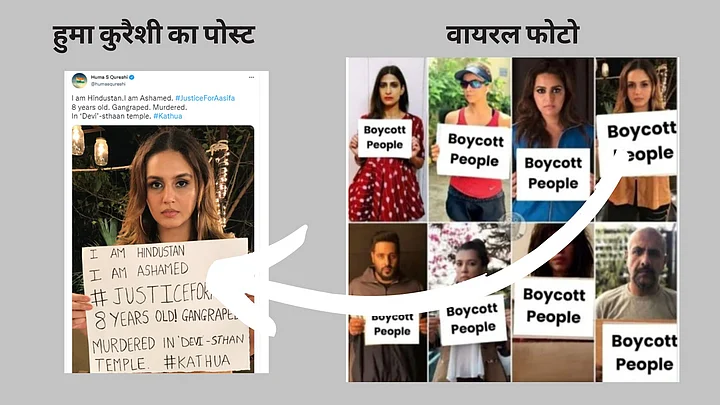The width and height of the screenshot is (720, 405).
Task: Select collage photo with blue jacket
Action: tap(553, 140)
